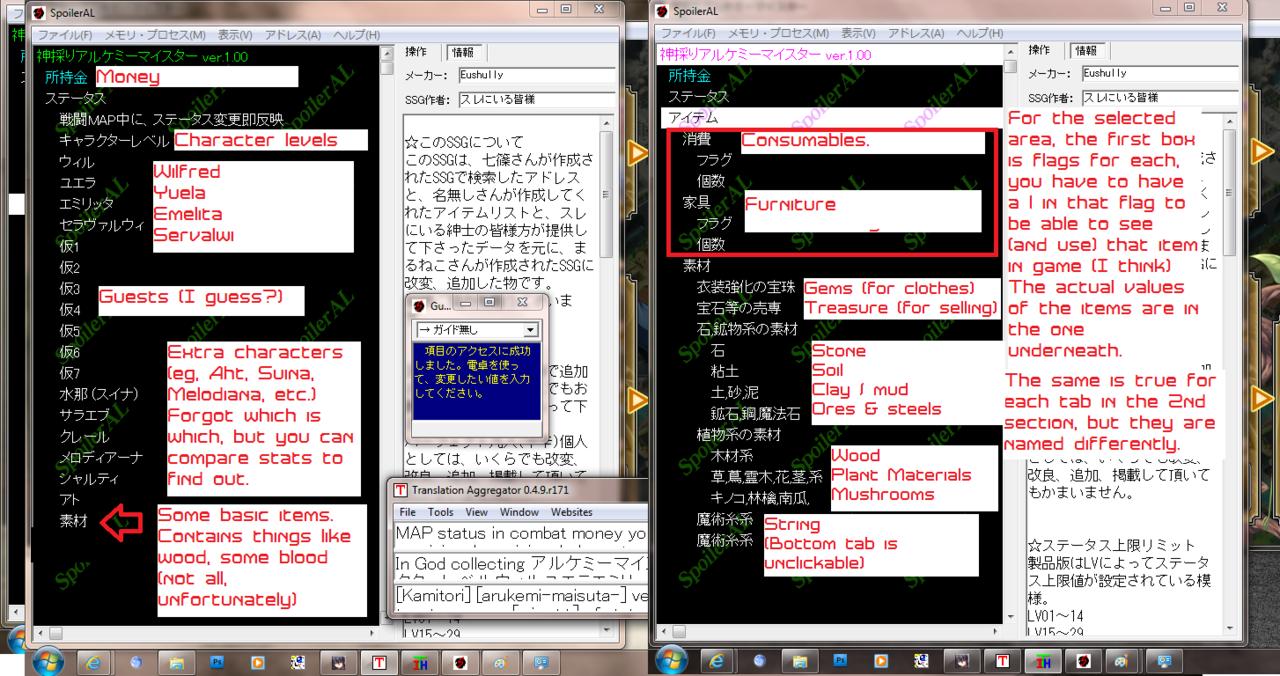Select the 家具 furniture entry in the item tree
The height and width of the screenshot is (676, 1280).
coord(696,203)
